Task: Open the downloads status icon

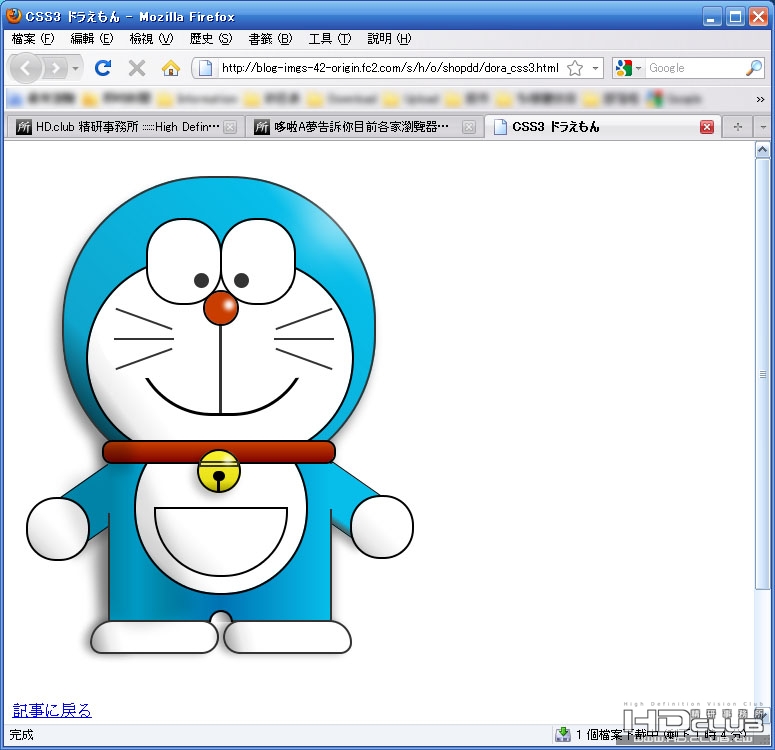Action: (563, 735)
